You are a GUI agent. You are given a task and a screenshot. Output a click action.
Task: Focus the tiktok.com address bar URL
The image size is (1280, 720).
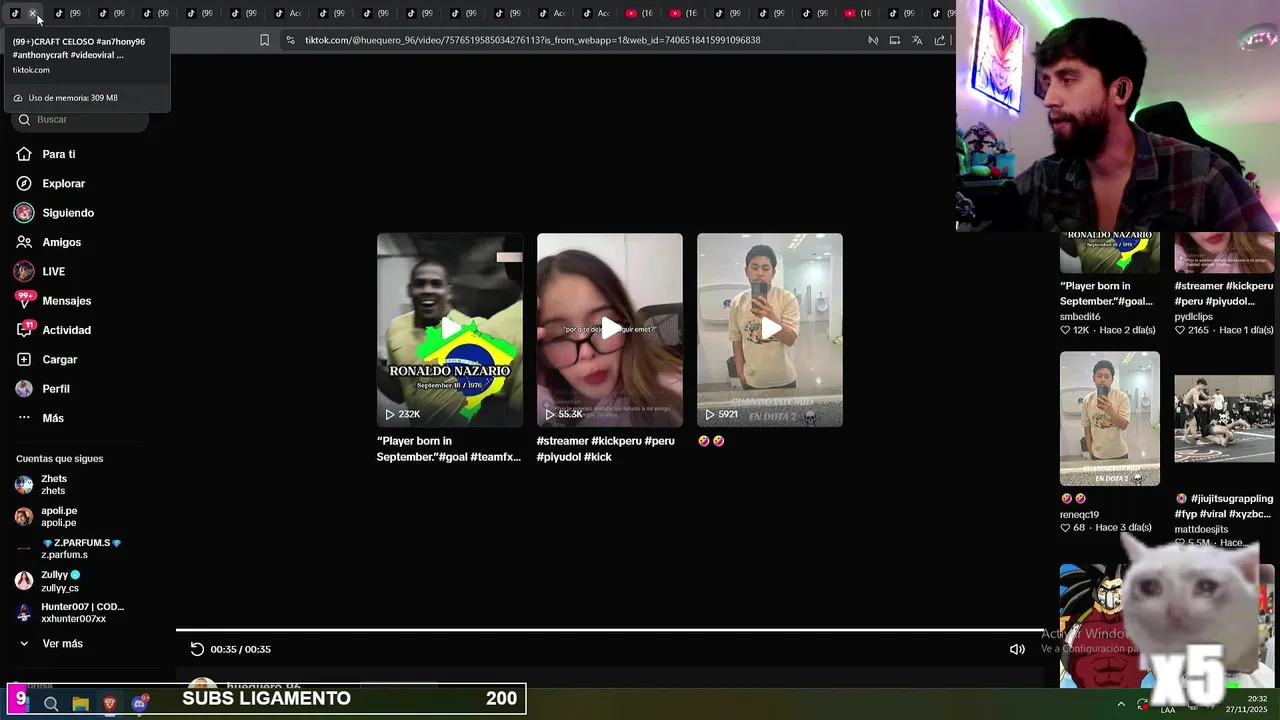[532, 40]
